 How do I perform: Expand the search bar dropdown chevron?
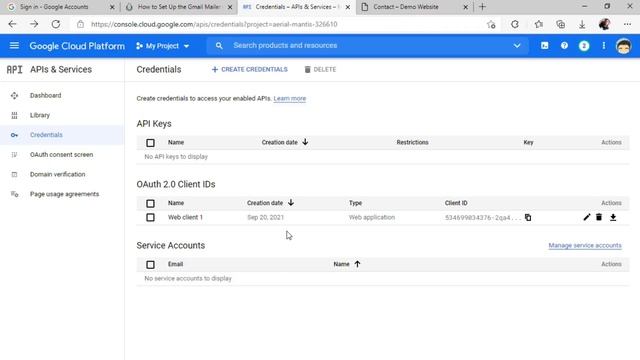(x=517, y=46)
